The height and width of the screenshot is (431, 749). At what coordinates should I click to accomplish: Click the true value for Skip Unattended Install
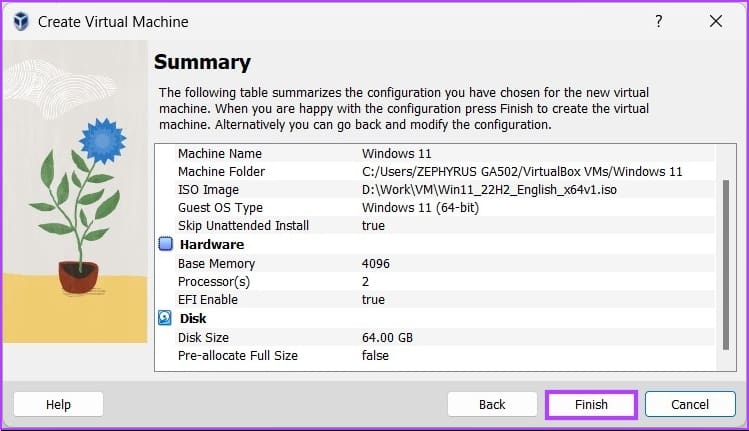click(x=373, y=226)
